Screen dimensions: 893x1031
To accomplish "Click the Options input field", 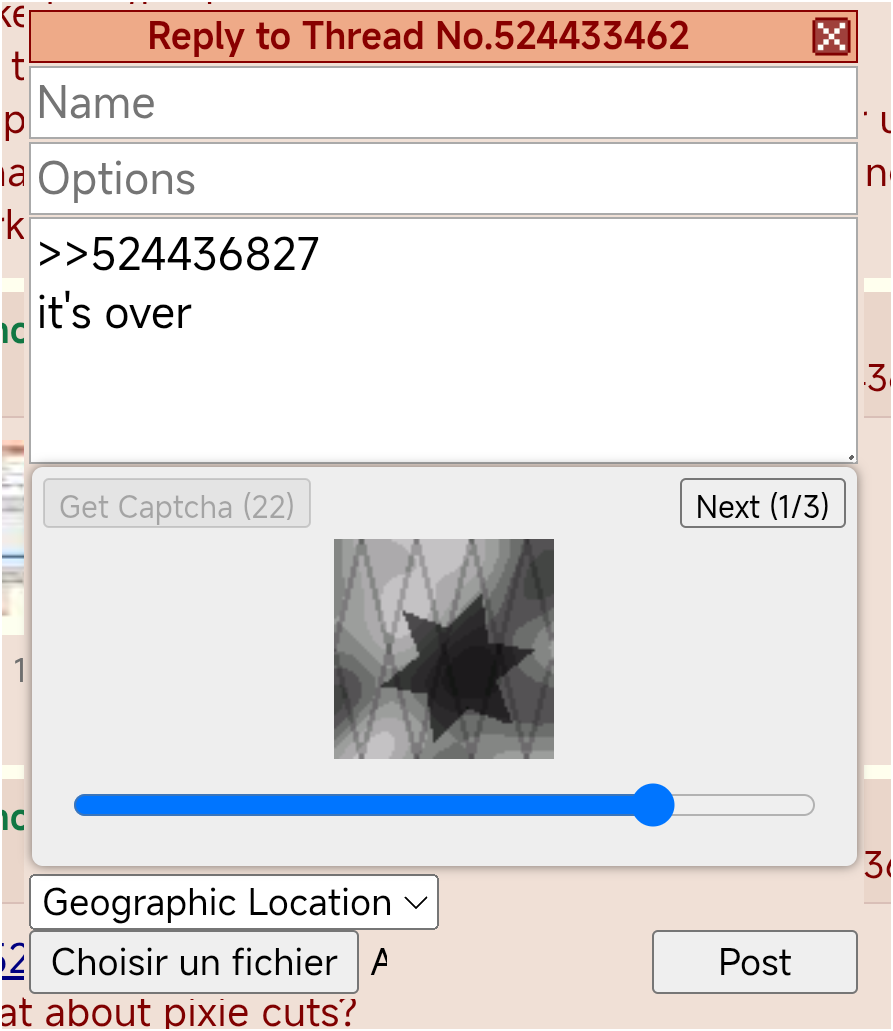I will tap(443, 179).
